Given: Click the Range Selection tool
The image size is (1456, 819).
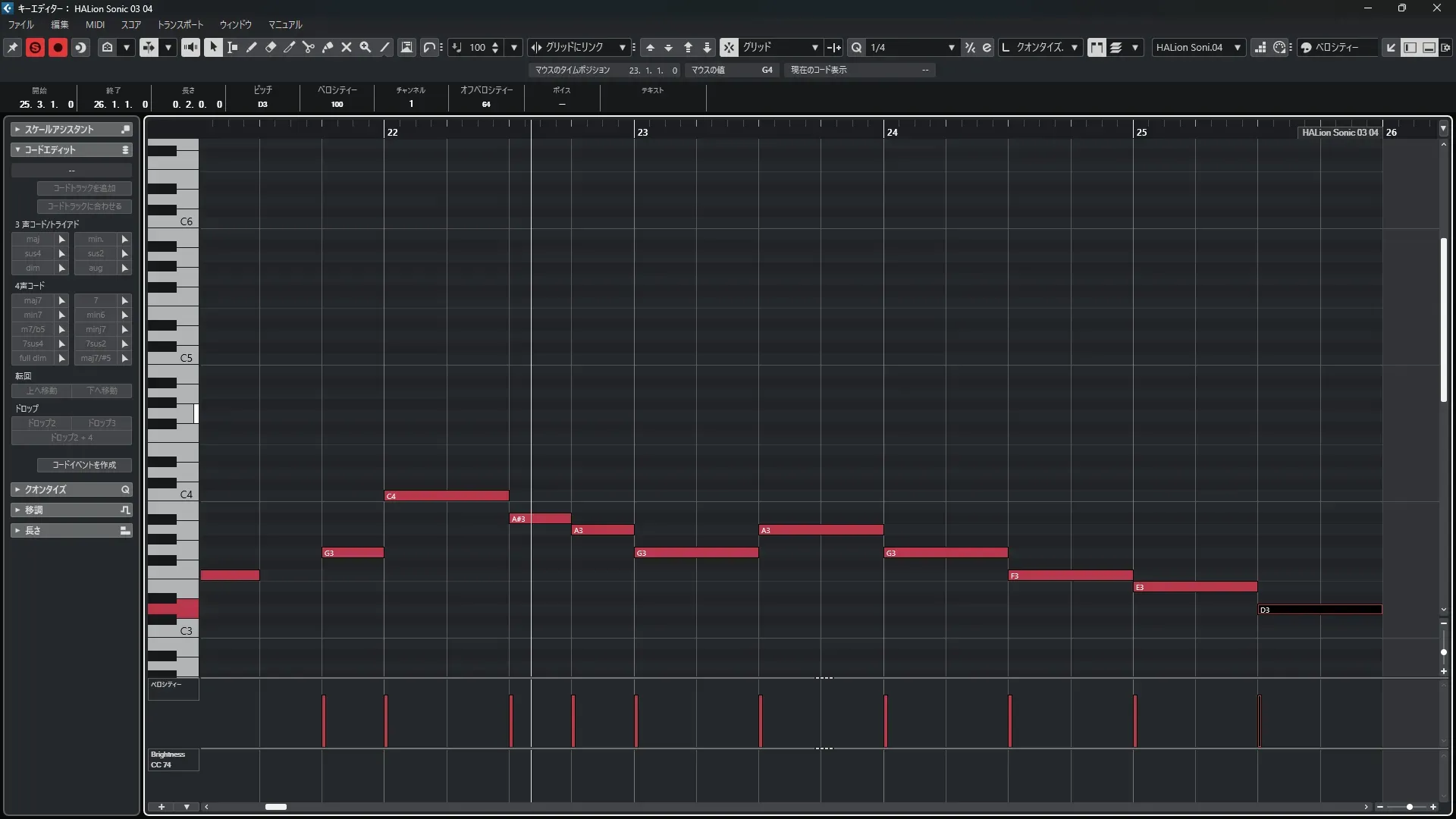Looking at the screenshot, I should click(x=233, y=47).
